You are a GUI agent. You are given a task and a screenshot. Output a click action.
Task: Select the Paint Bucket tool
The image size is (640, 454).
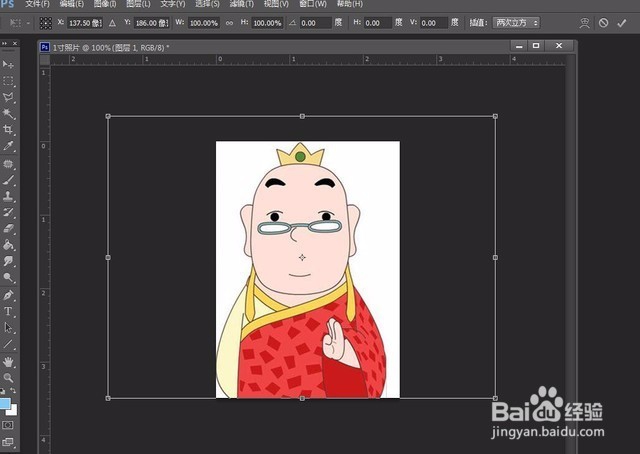tap(8, 245)
